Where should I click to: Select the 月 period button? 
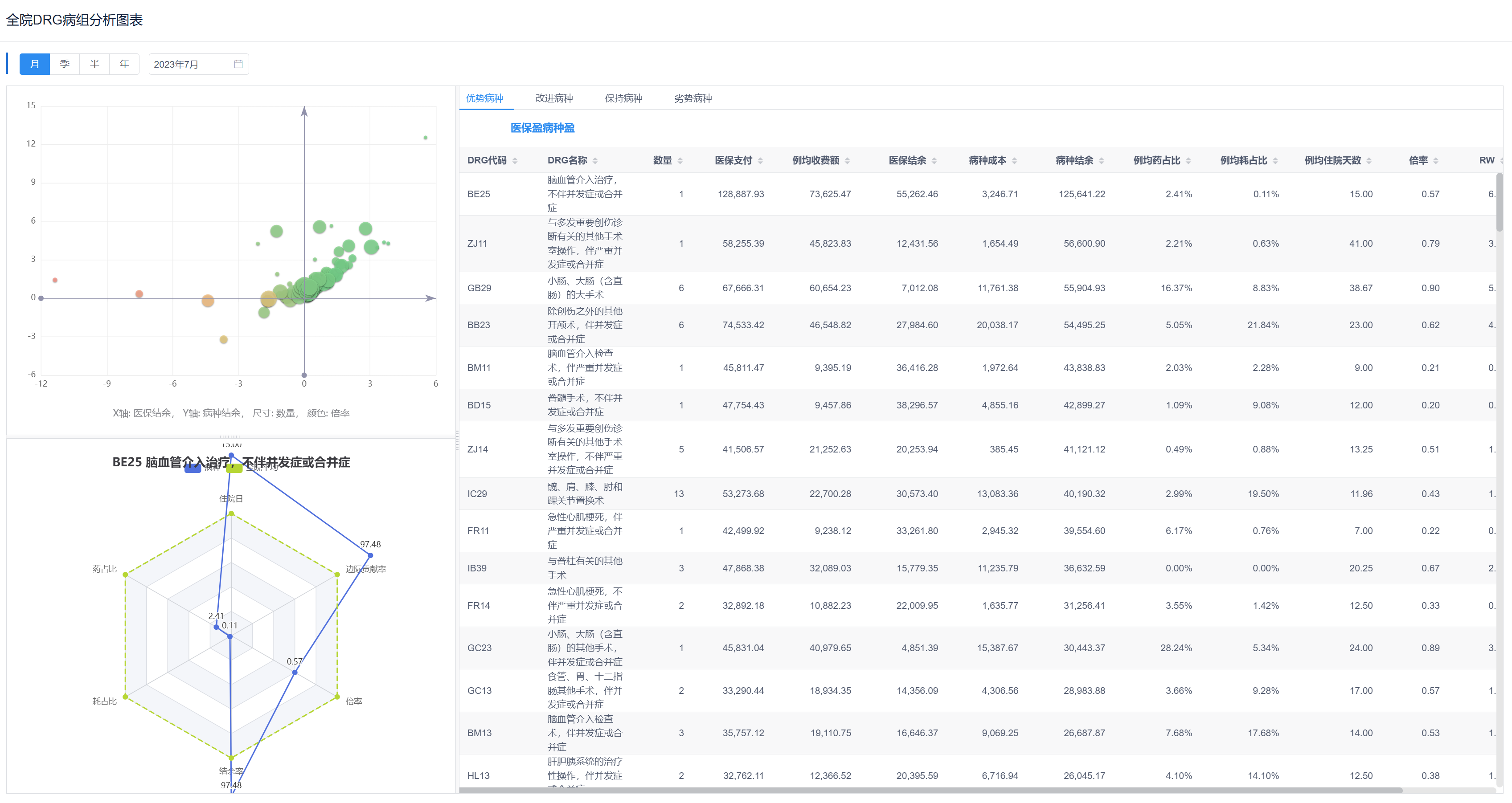point(35,64)
